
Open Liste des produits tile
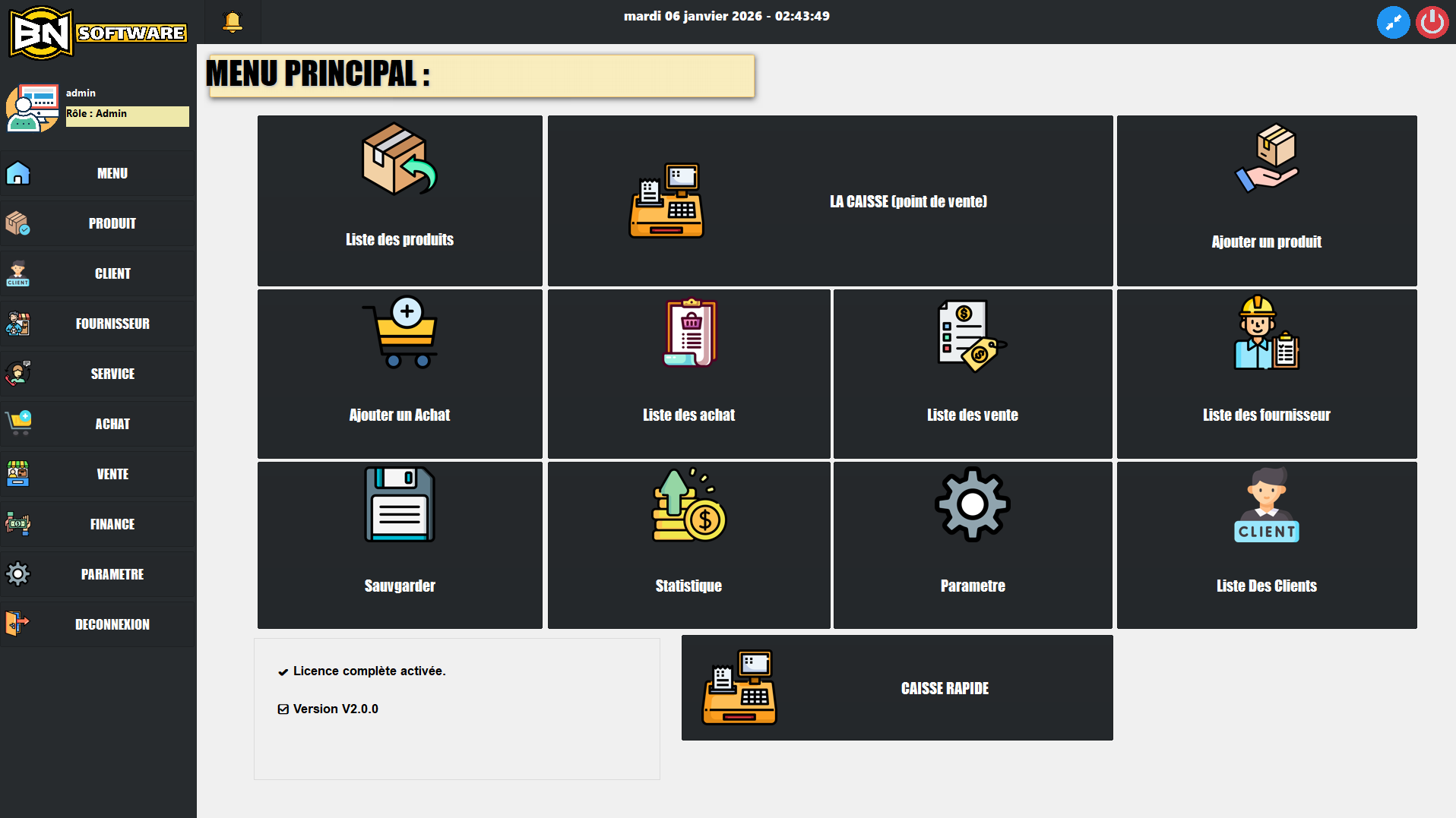[x=399, y=201]
